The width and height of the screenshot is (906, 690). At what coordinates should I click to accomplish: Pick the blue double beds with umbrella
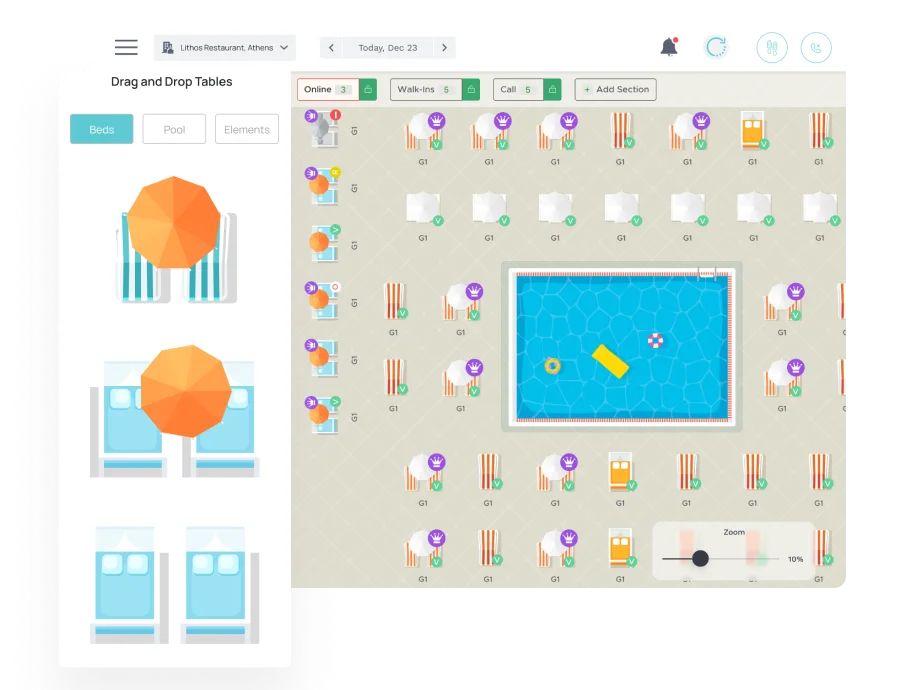pyautogui.click(x=174, y=411)
